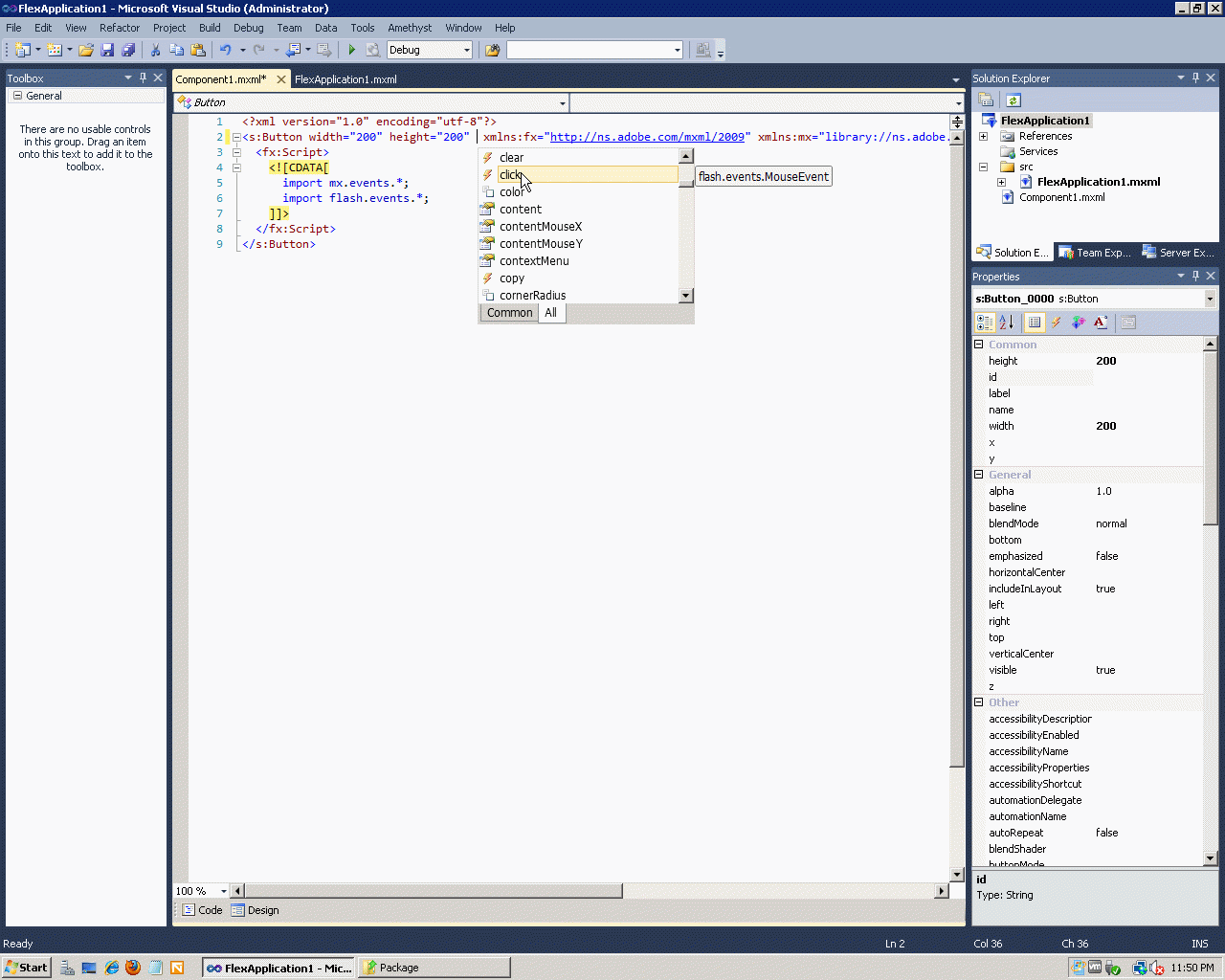
Task: Save the current file with the toolbar disk icon
Action: point(107,50)
